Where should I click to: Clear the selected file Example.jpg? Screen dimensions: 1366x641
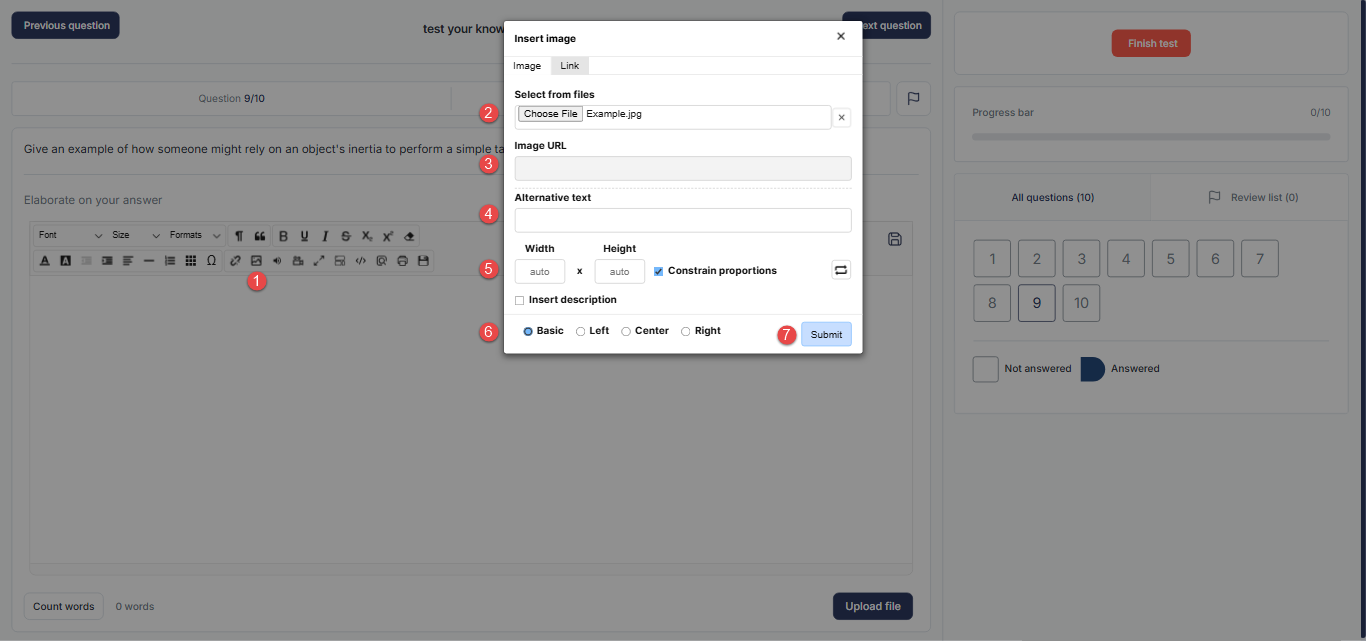coord(841,118)
